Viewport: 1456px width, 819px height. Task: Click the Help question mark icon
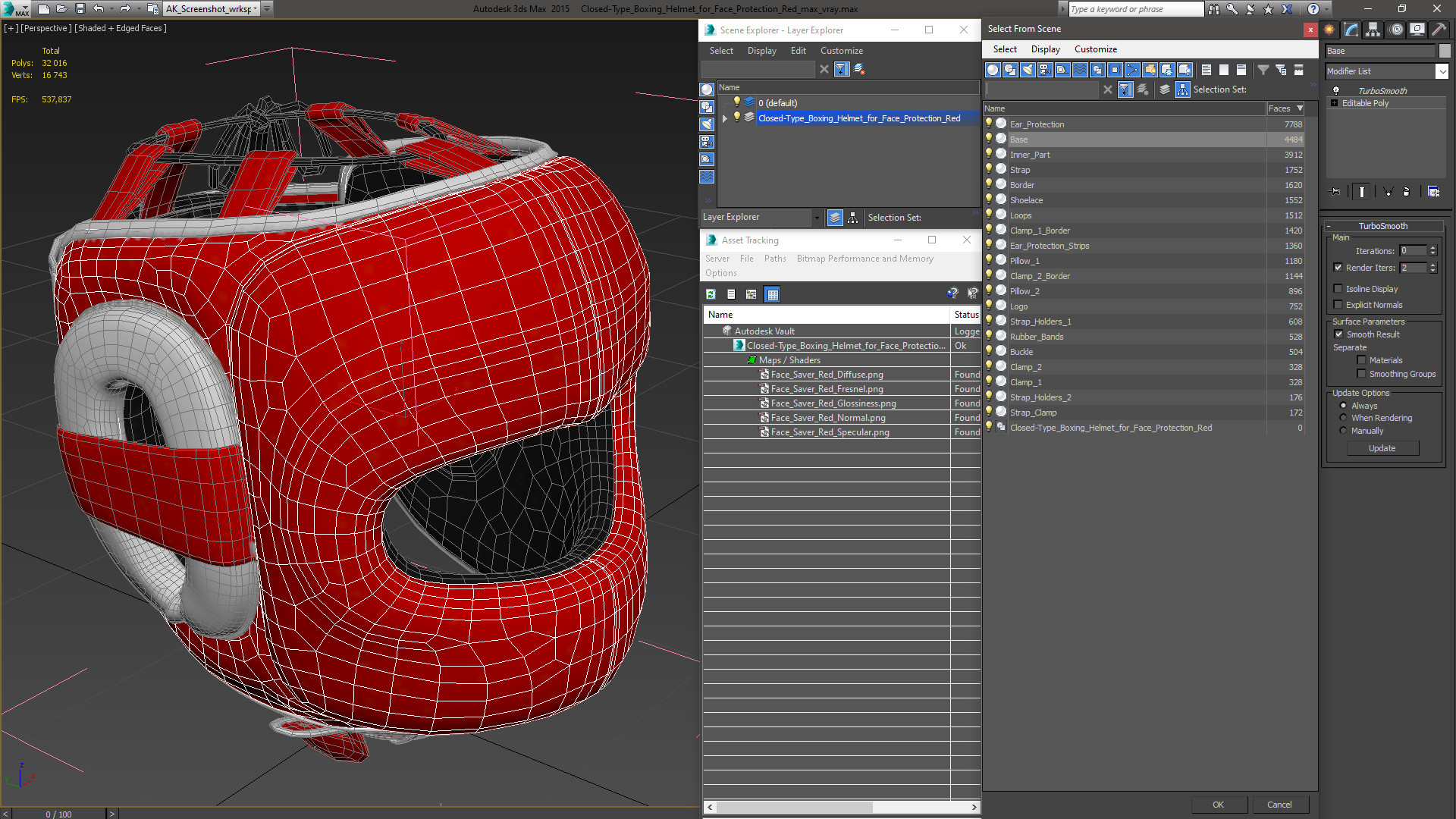click(1313, 9)
